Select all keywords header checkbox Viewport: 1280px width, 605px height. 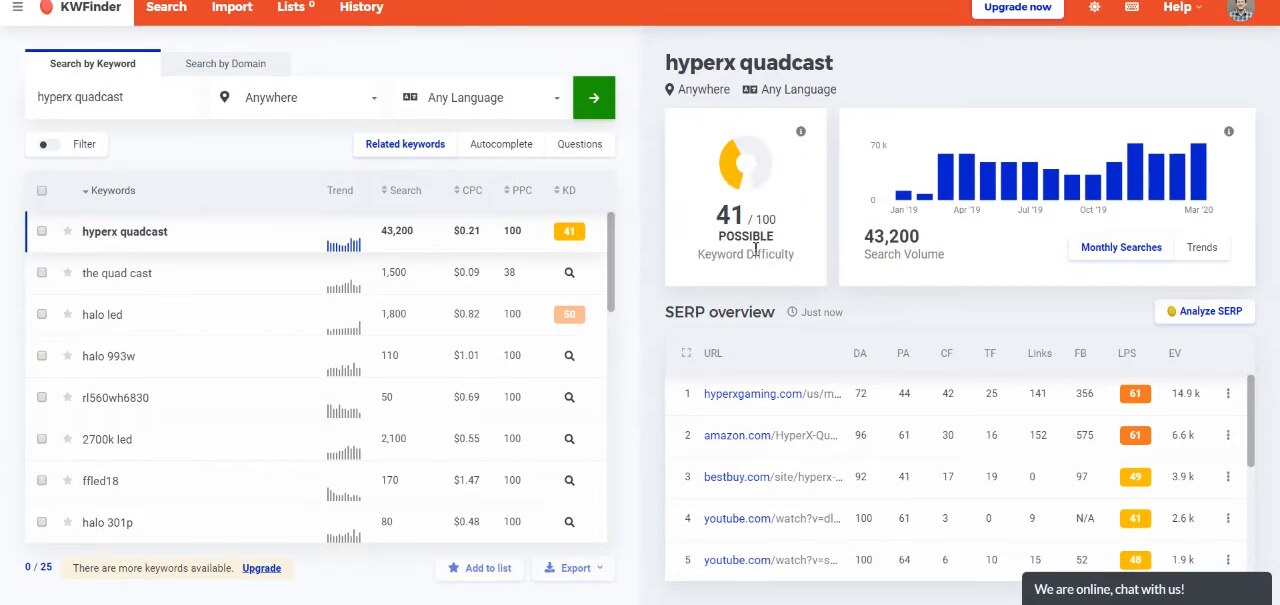[x=42, y=190]
